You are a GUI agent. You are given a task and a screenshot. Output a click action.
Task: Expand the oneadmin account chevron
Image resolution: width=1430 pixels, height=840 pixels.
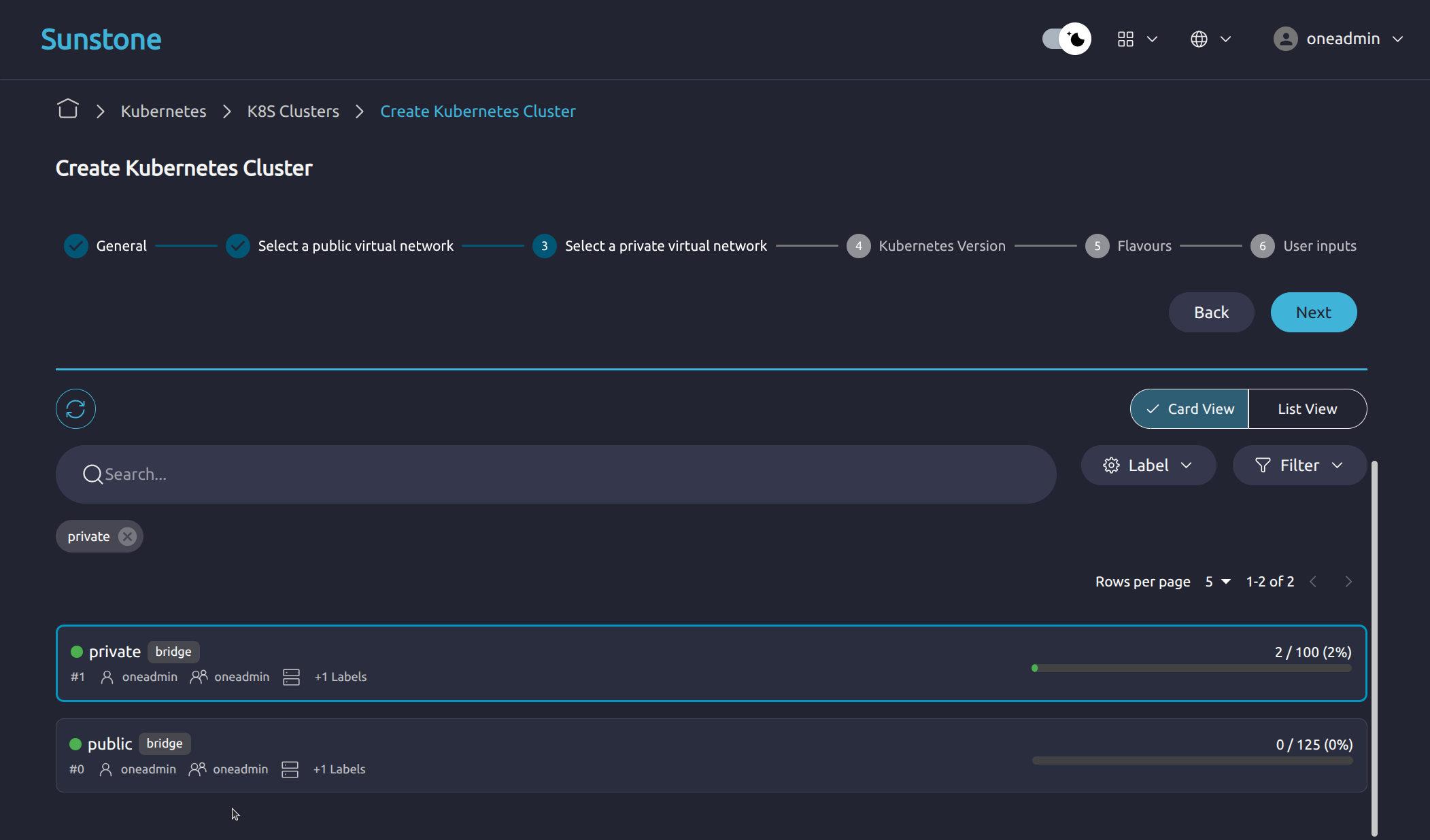1397,39
